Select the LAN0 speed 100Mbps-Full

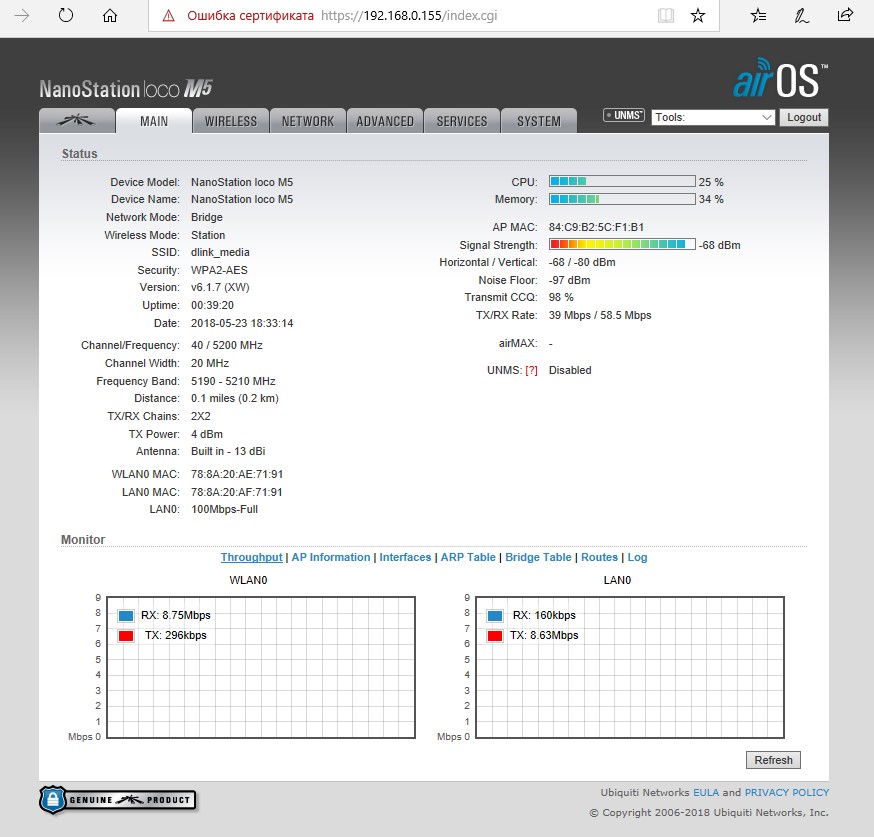click(224, 509)
